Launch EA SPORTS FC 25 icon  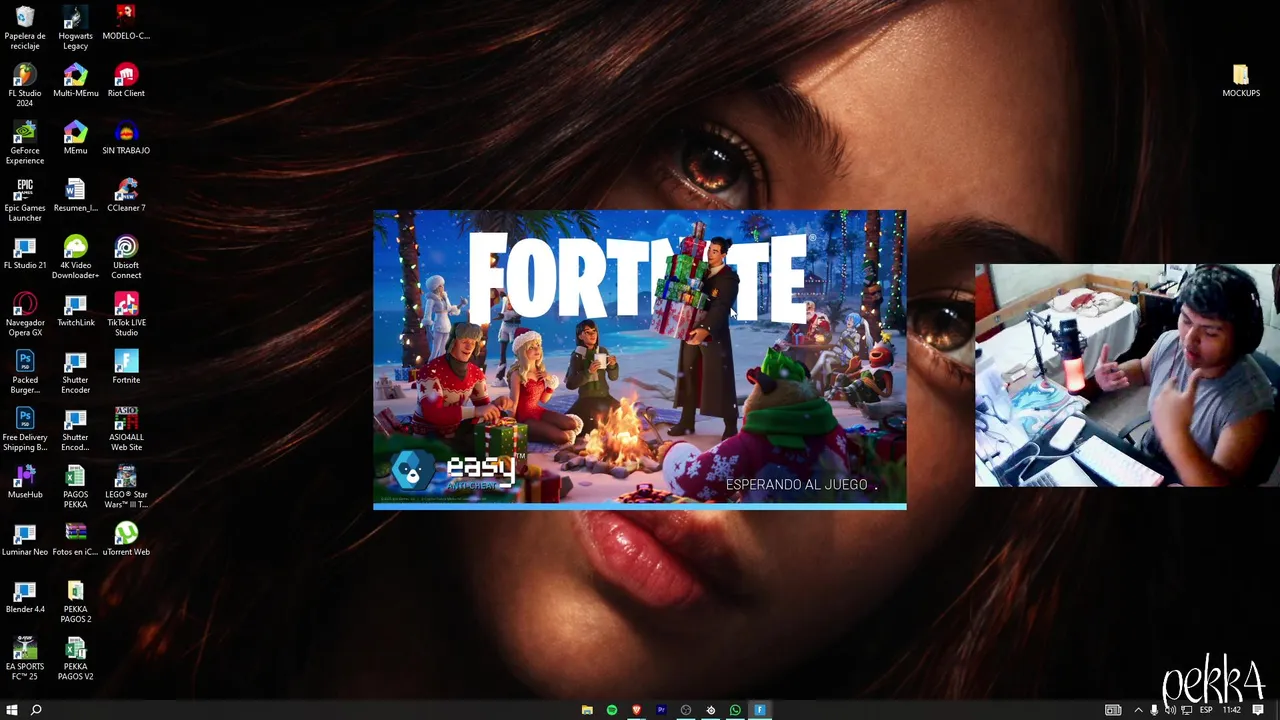coord(25,658)
